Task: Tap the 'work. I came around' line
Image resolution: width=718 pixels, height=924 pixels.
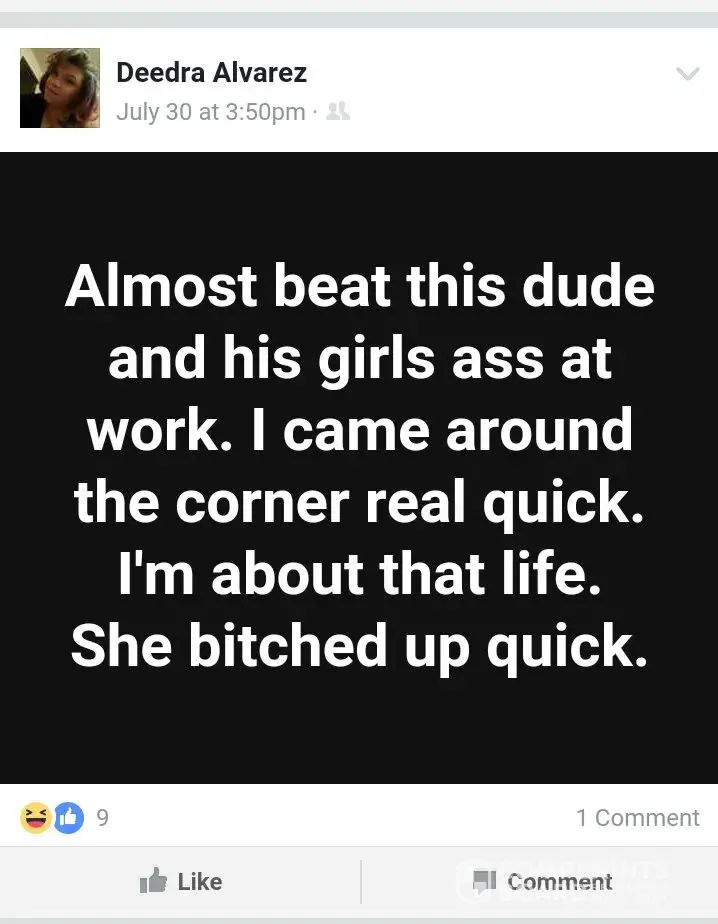Action: pos(360,430)
